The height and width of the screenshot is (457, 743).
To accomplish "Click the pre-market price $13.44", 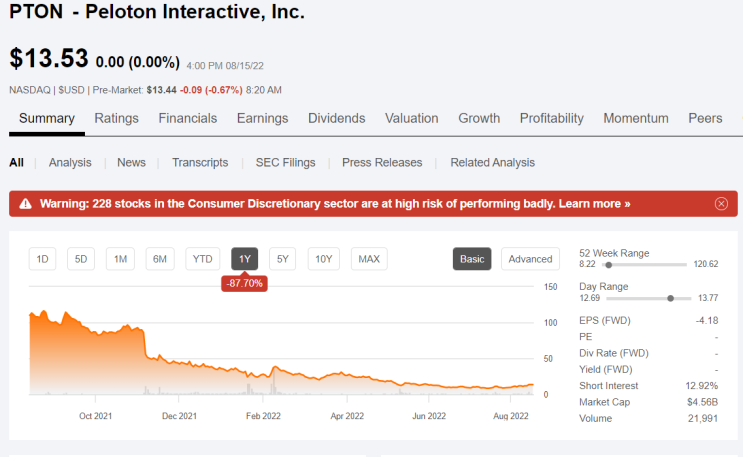I will pyautogui.click(x=162, y=90).
